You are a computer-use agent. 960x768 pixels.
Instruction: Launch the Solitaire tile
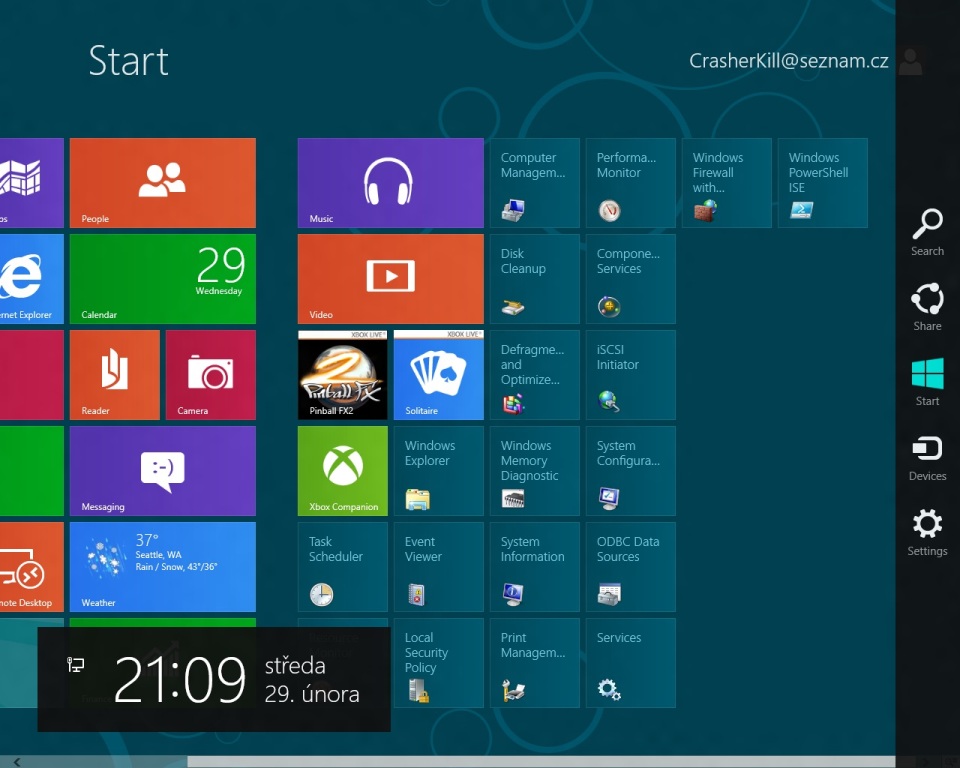[x=438, y=375]
